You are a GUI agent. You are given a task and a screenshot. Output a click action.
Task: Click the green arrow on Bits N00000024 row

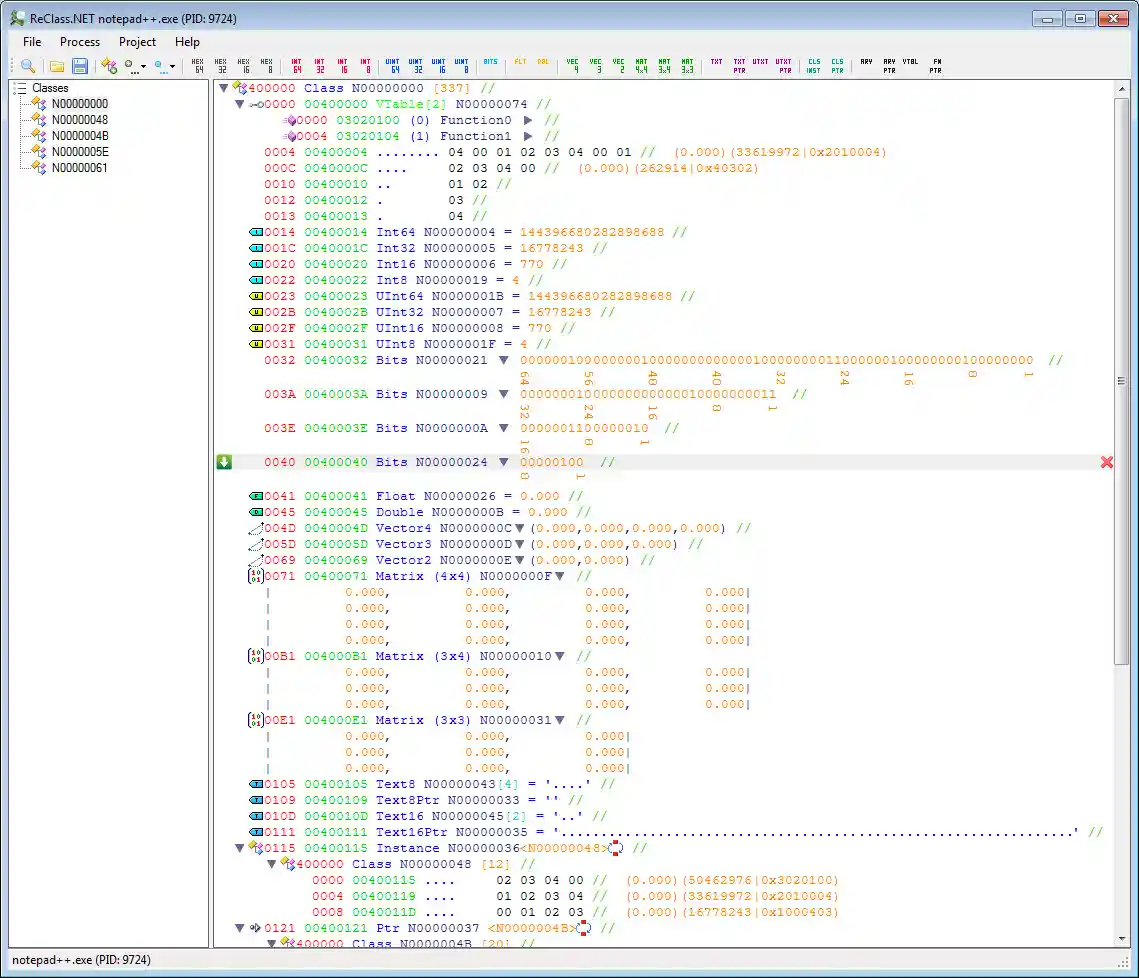[x=224, y=462]
